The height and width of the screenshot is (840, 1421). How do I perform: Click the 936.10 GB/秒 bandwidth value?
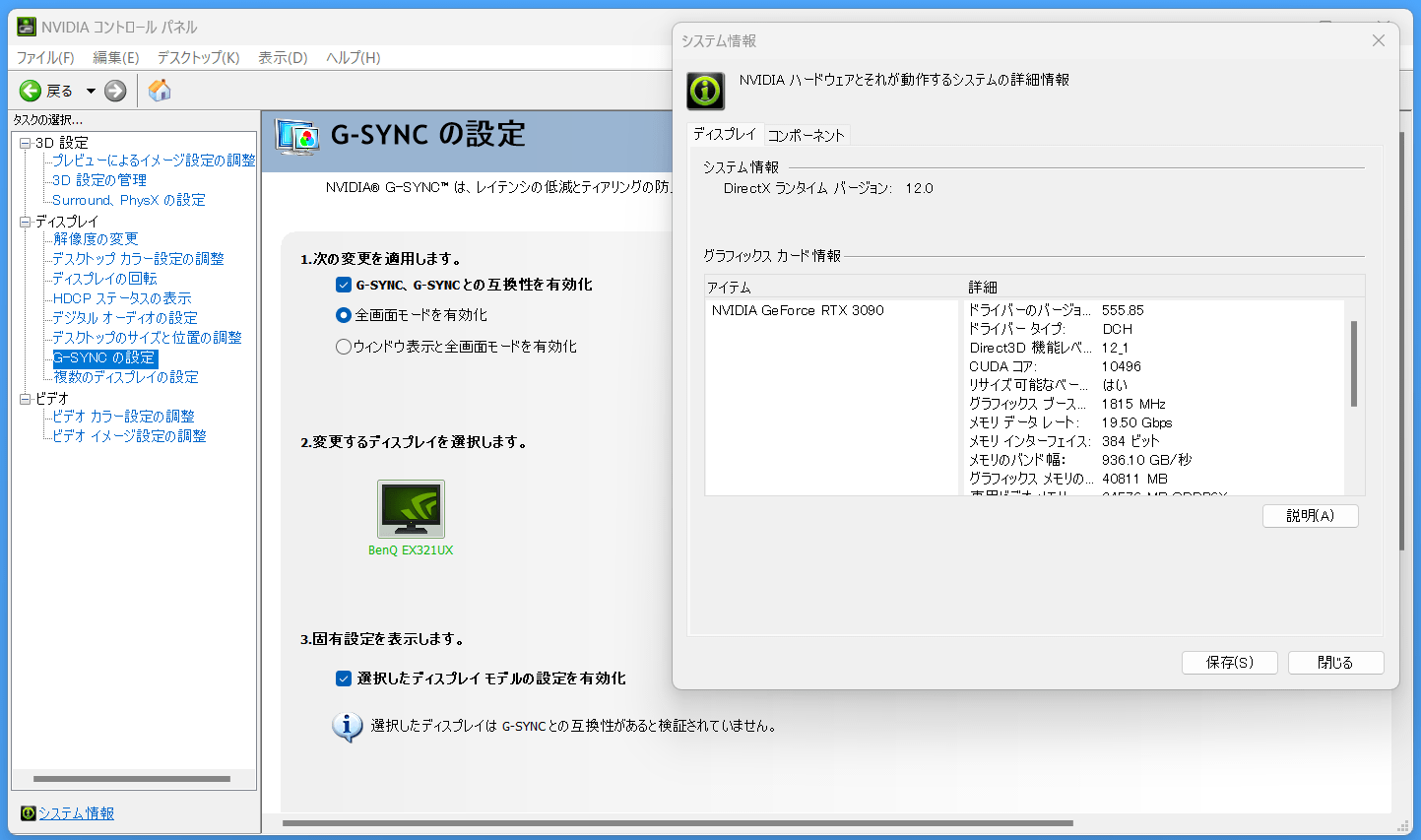[x=1146, y=460]
